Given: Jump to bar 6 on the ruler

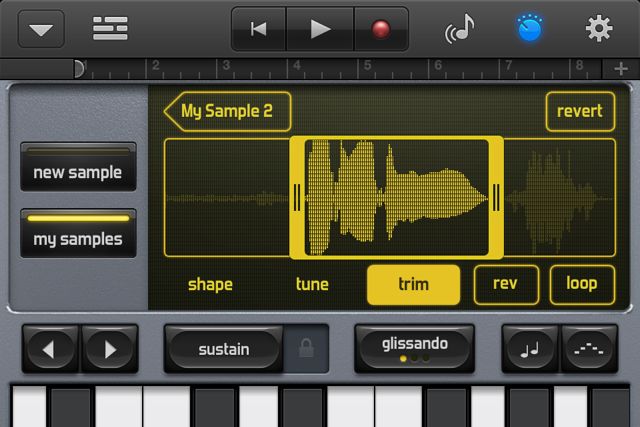Looking at the screenshot, I should pyautogui.click(x=438, y=65).
